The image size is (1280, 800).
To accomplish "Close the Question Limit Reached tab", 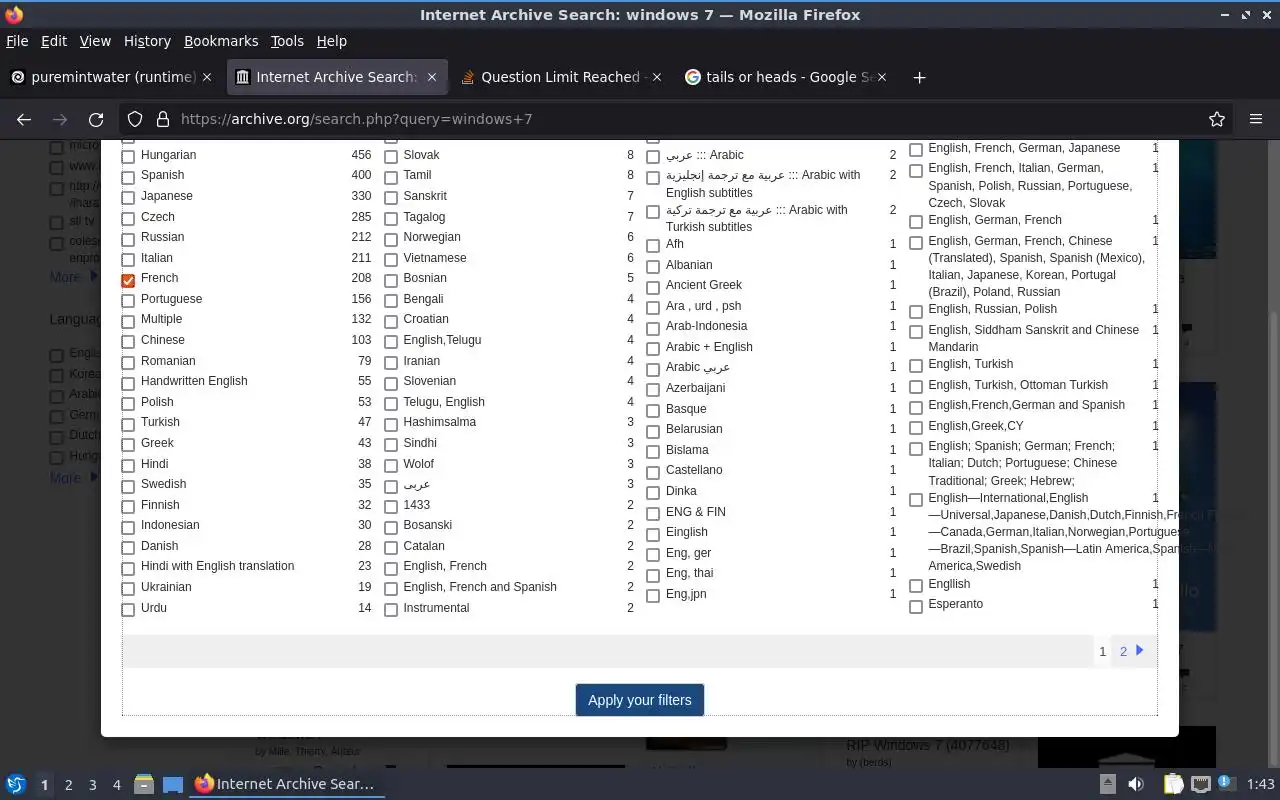I will tap(657, 77).
